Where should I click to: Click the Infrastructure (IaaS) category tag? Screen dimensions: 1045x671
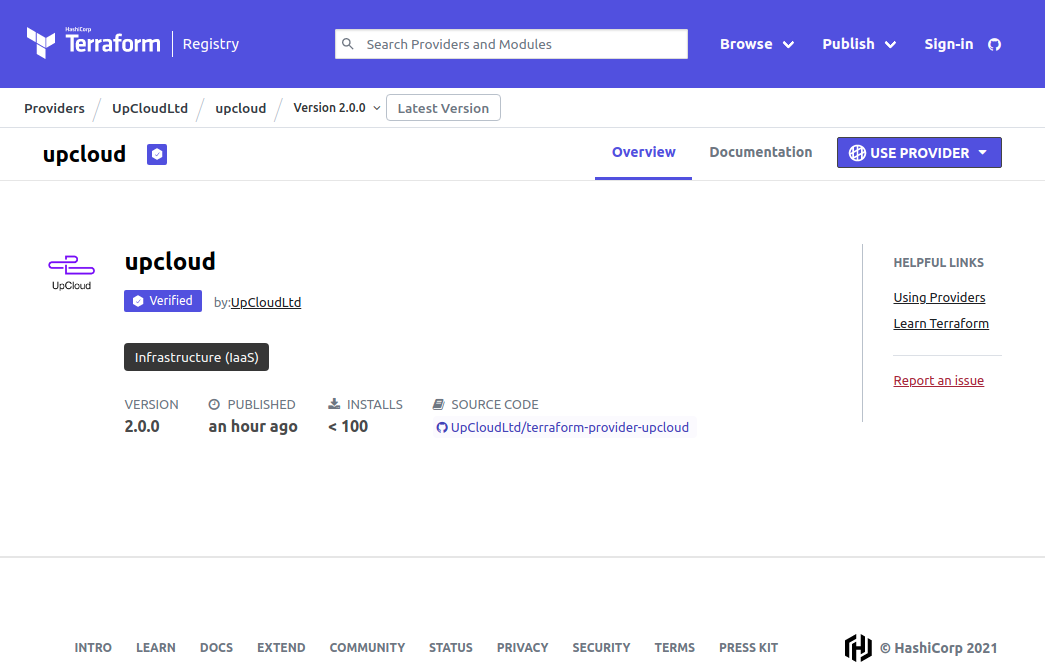pos(197,357)
